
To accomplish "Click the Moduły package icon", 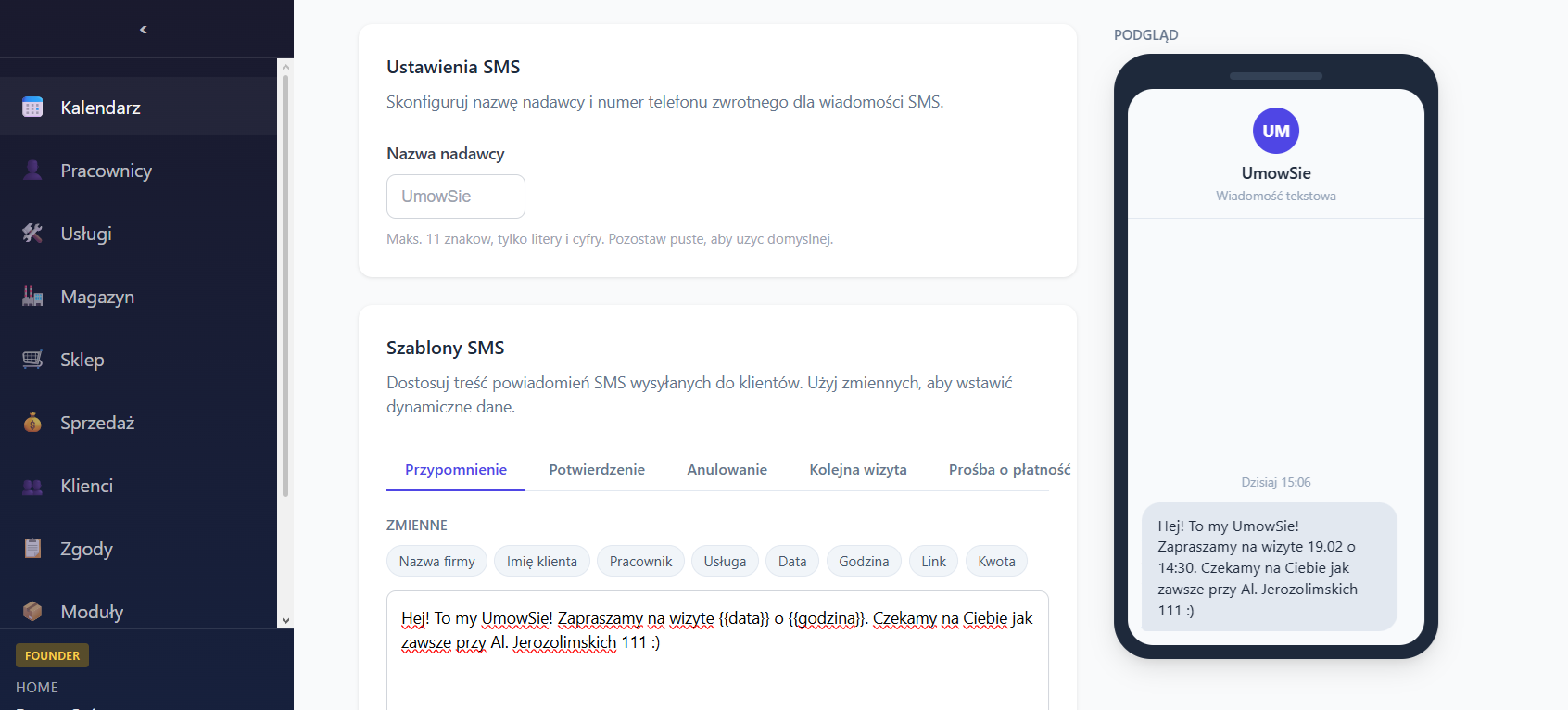I will (x=32, y=612).
